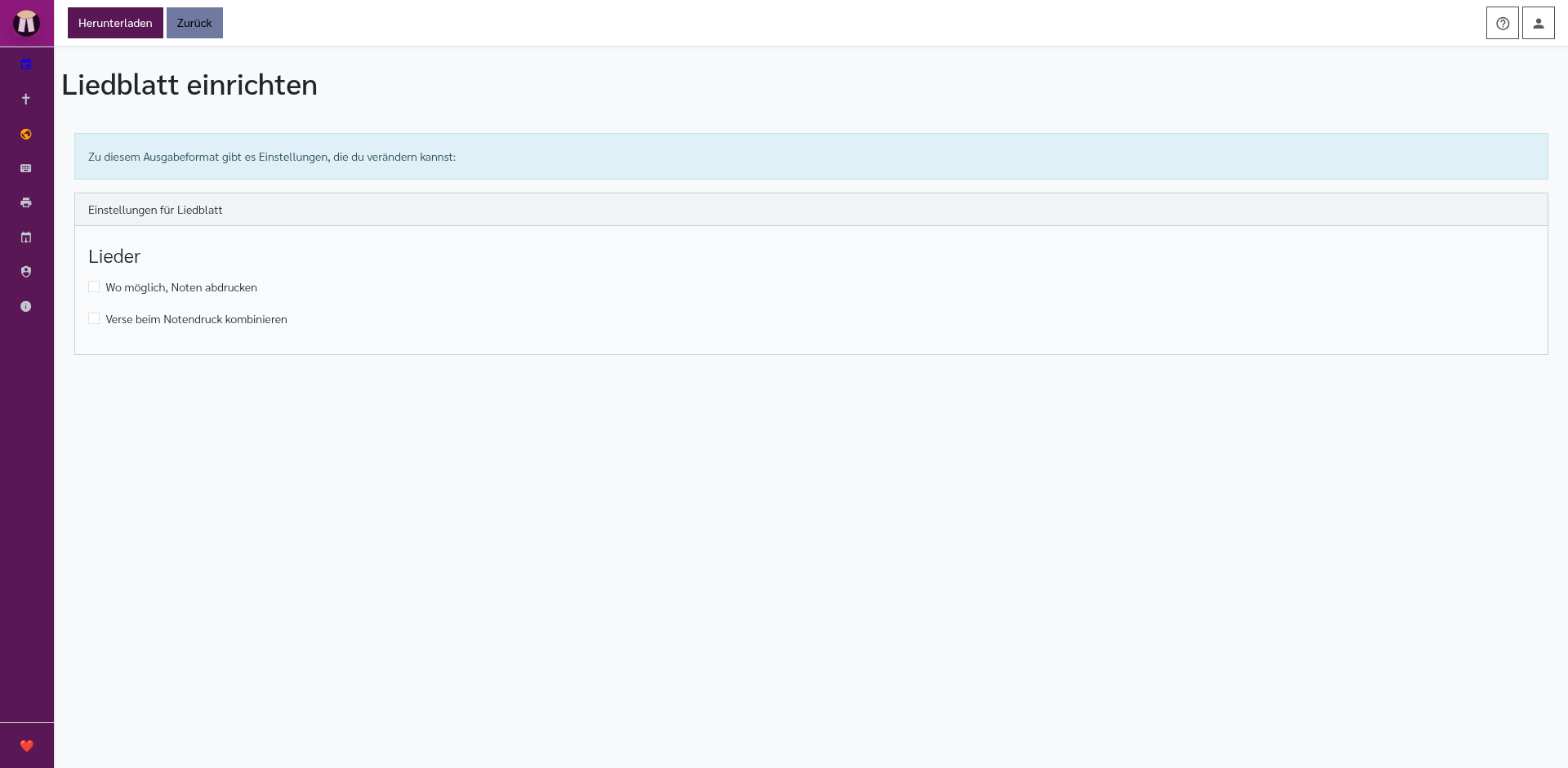This screenshot has width=1568, height=768.
Task: Click the red heart icon
Action: coord(27,746)
